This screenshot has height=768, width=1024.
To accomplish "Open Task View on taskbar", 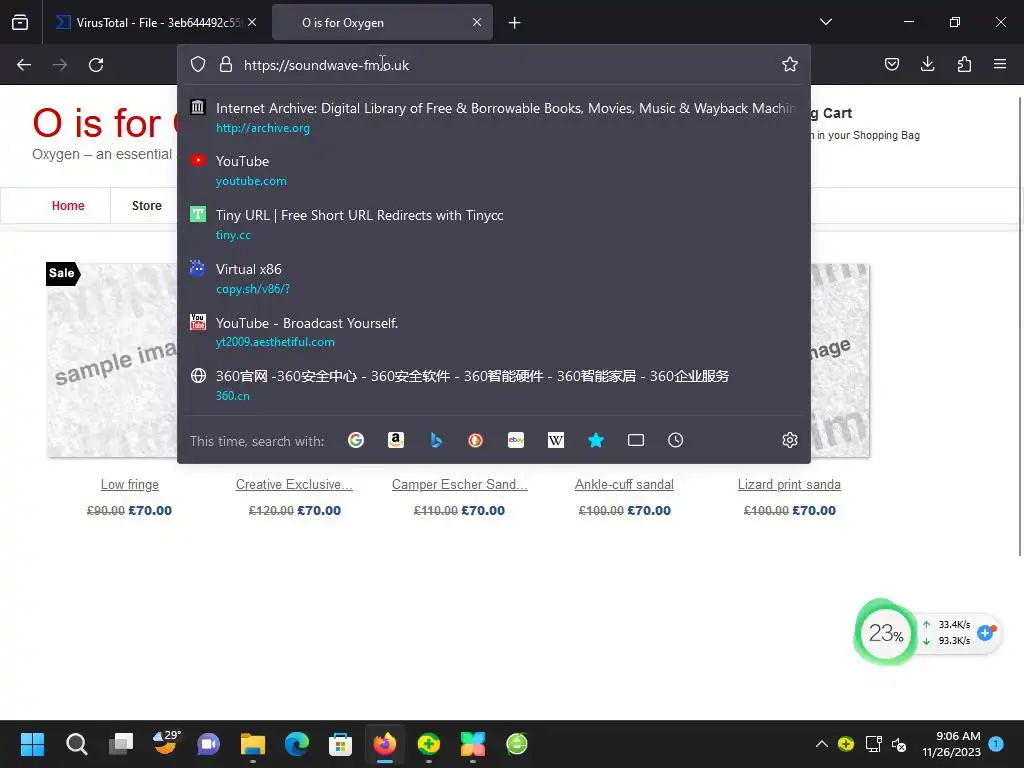I will pos(121,744).
